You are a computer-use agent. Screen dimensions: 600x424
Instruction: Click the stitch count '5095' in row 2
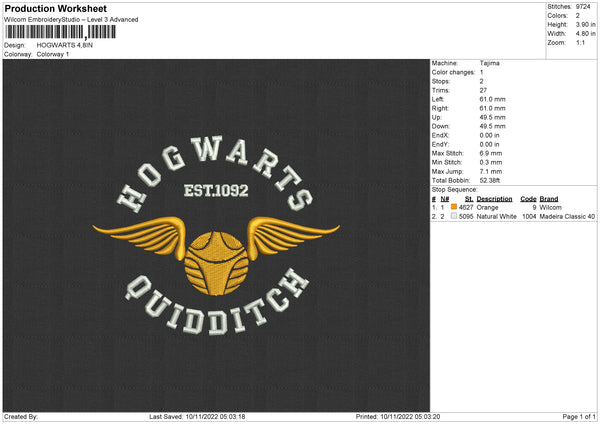[x=466, y=217]
